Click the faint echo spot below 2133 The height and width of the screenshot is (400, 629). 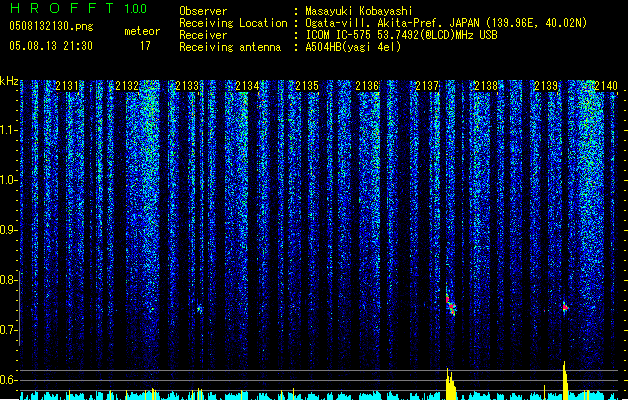tap(199, 309)
